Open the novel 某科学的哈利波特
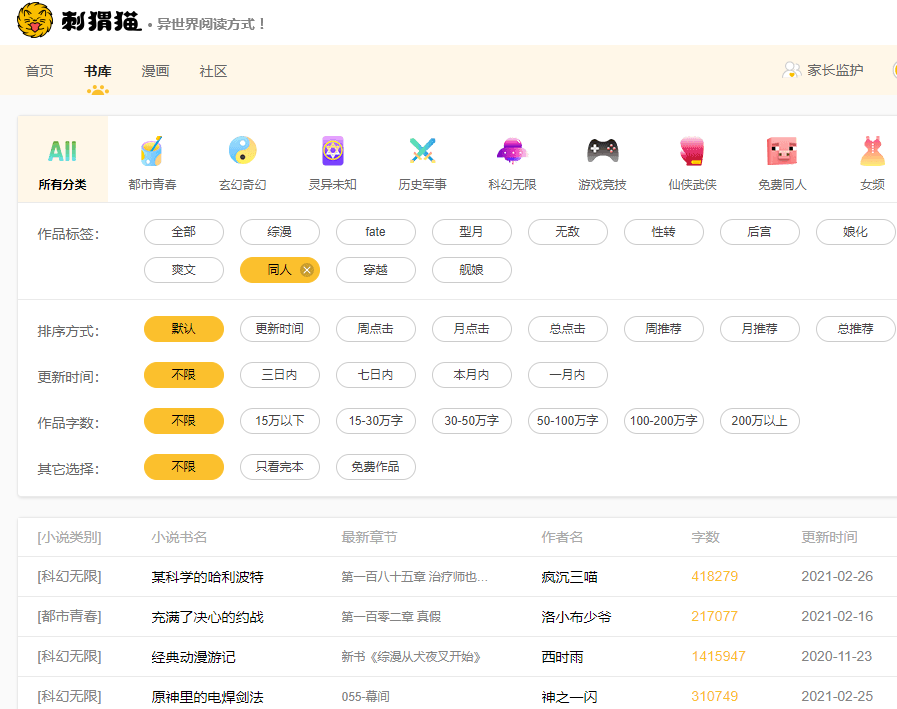897x709 pixels. (207, 578)
